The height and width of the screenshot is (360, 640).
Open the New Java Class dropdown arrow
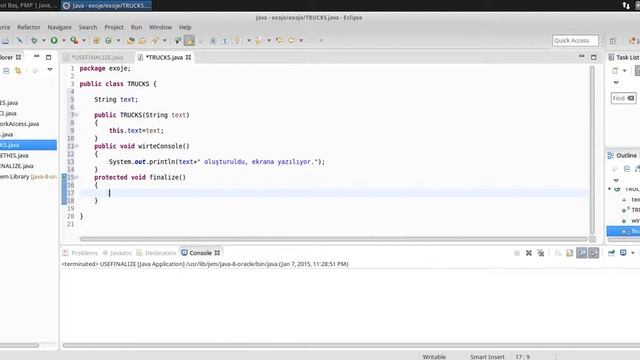118,40
